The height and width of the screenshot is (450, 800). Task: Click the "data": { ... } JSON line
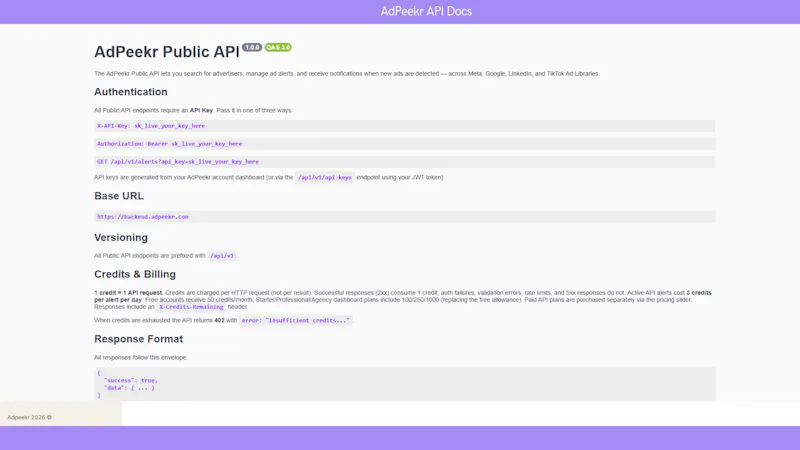coord(129,388)
